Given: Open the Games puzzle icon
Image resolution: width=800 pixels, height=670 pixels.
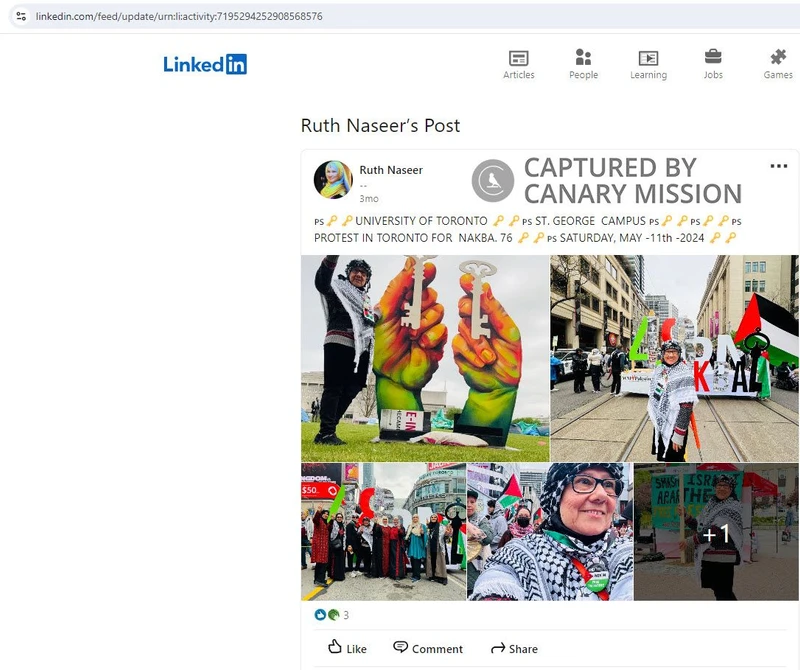Looking at the screenshot, I should coord(778,57).
